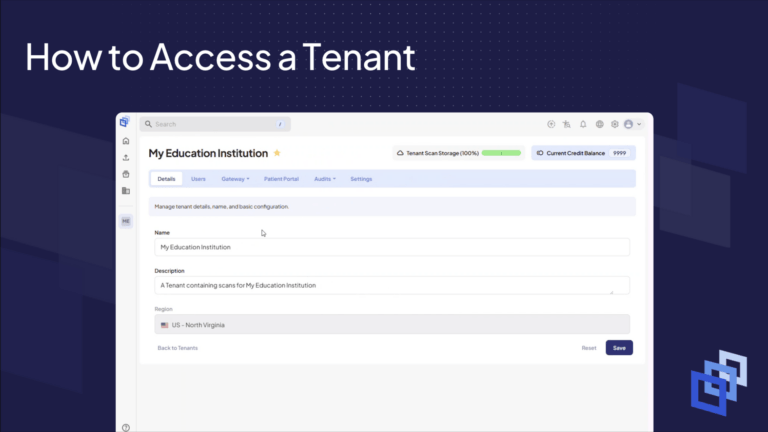The width and height of the screenshot is (768, 432).
Task: Click the slash shortcut badge in search
Action: pyautogui.click(x=280, y=124)
